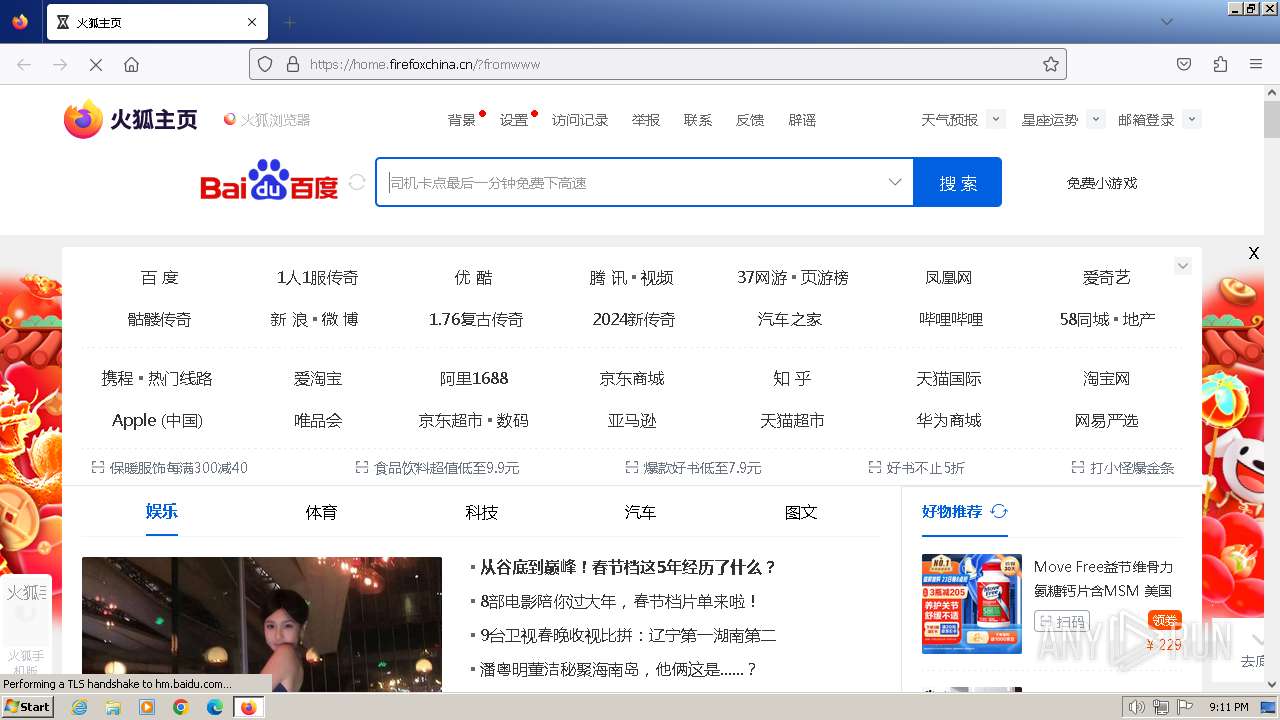Refresh the search engine switch icon
The width and height of the screenshot is (1280, 720).
[x=357, y=183]
